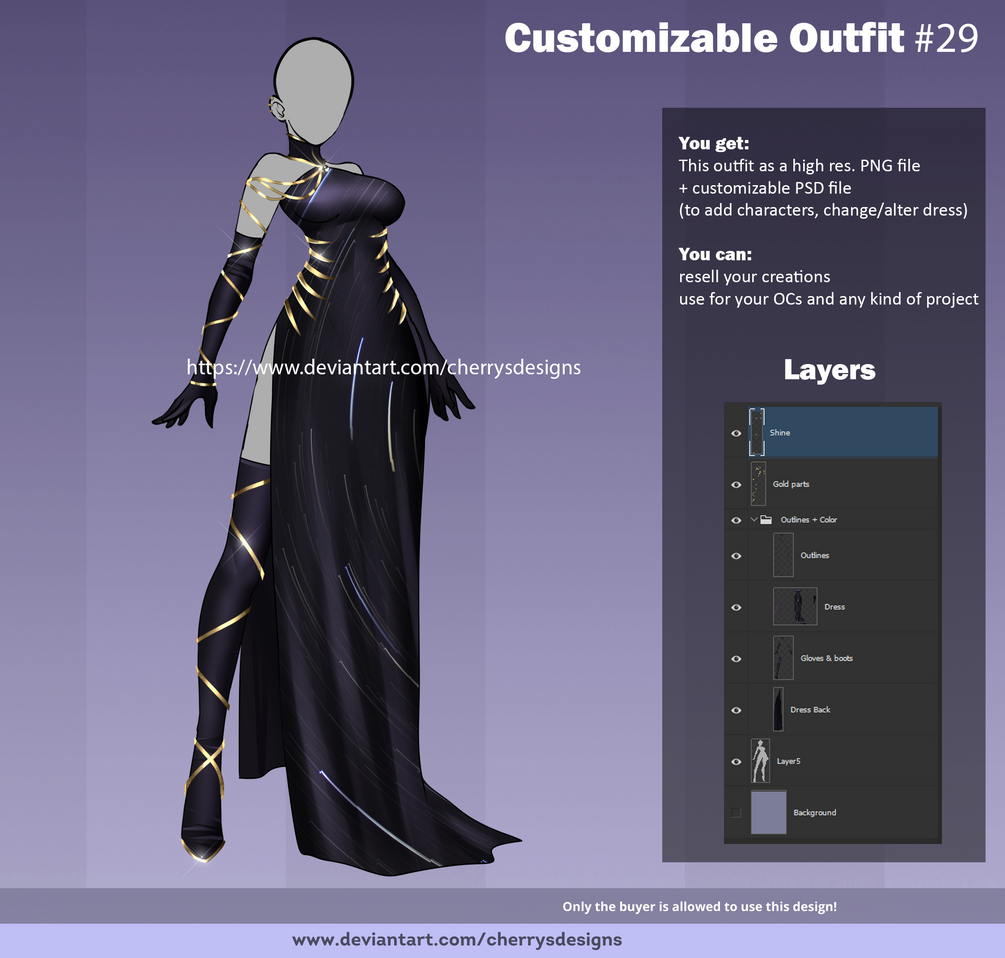Image resolution: width=1005 pixels, height=958 pixels.
Task: Open the deviantart.com/cherrysdesigns watermark link
Action: [383, 367]
